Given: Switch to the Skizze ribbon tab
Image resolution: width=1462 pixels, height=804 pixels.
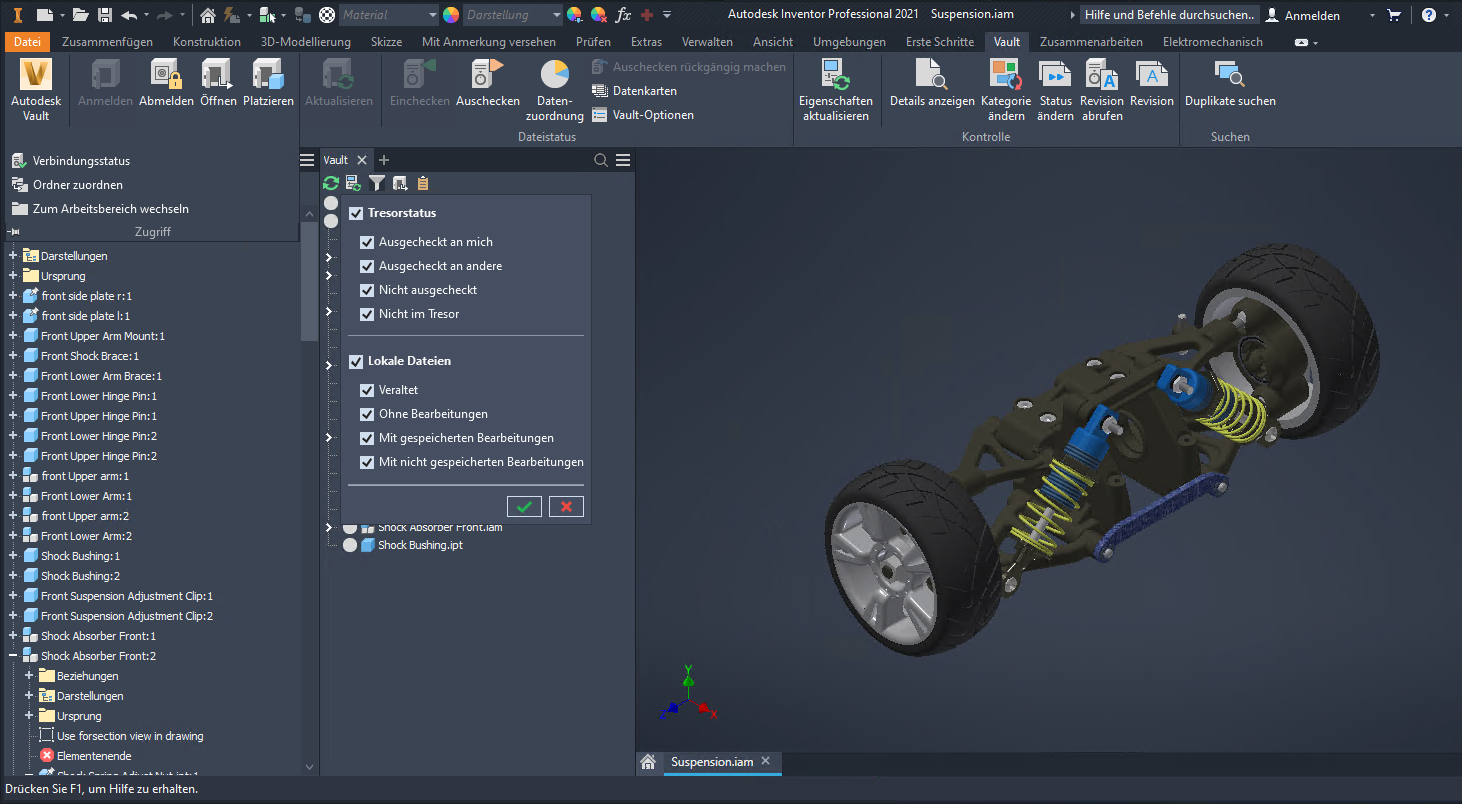Looking at the screenshot, I should 386,42.
